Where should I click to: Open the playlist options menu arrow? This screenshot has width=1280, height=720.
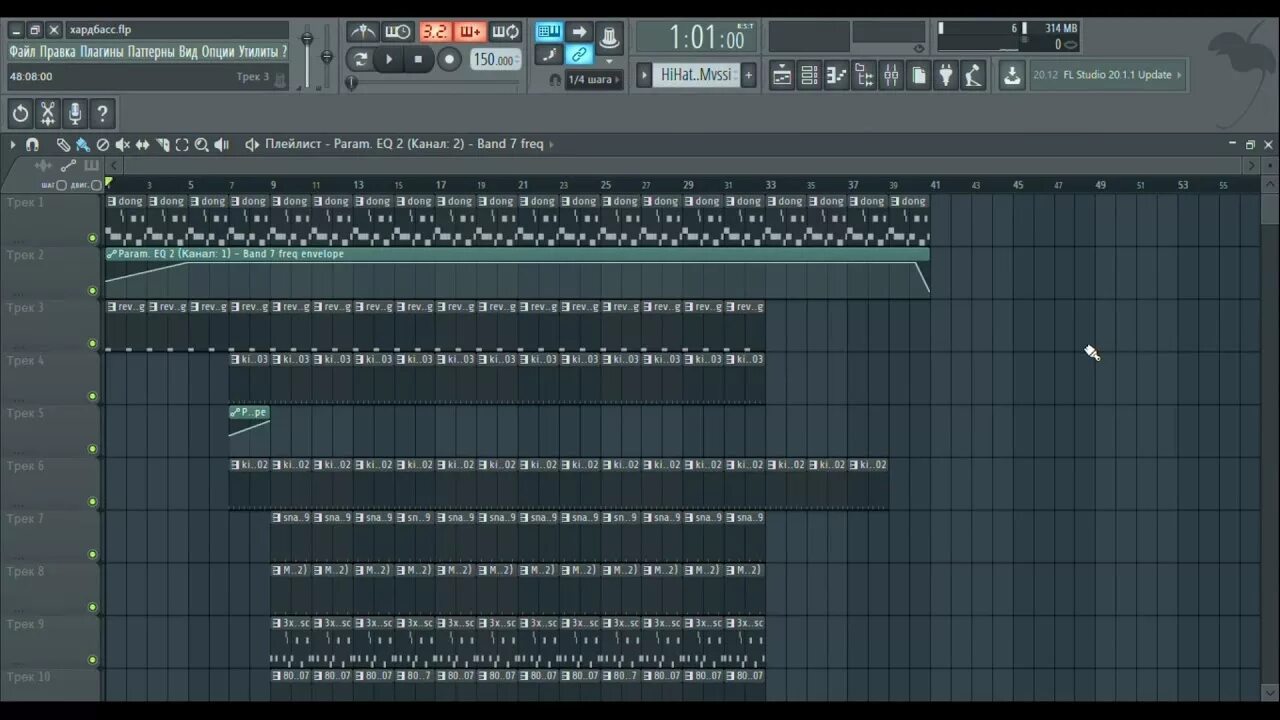(13, 145)
